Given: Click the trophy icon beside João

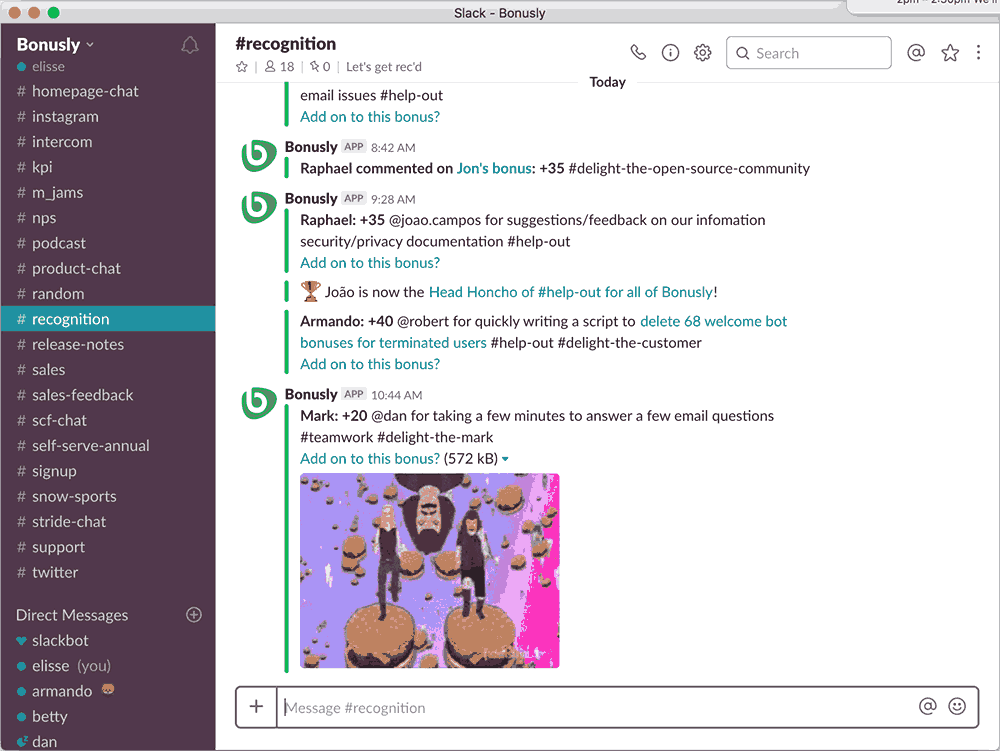Looking at the screenshot, I should (311, 291).
